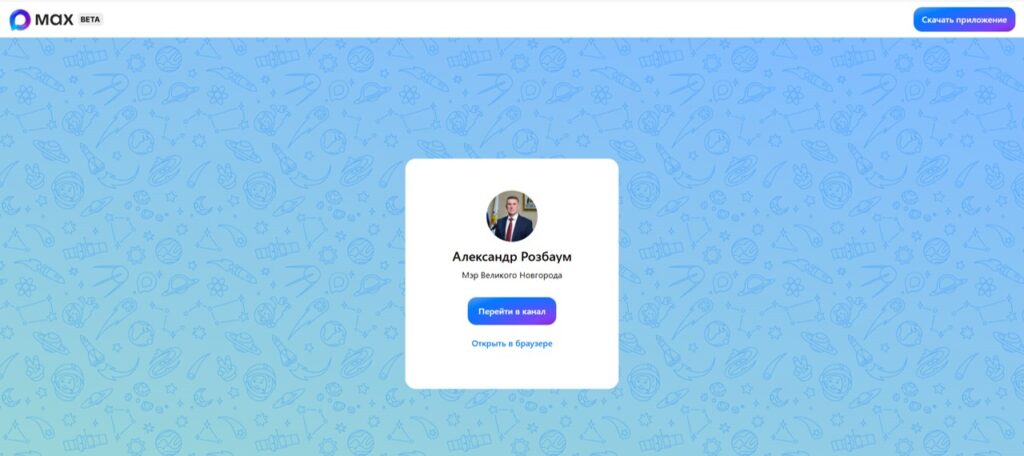Click the BETA badge beside the logo
The width and height of the screenshot is (1024, 456).
click(90, 20)
